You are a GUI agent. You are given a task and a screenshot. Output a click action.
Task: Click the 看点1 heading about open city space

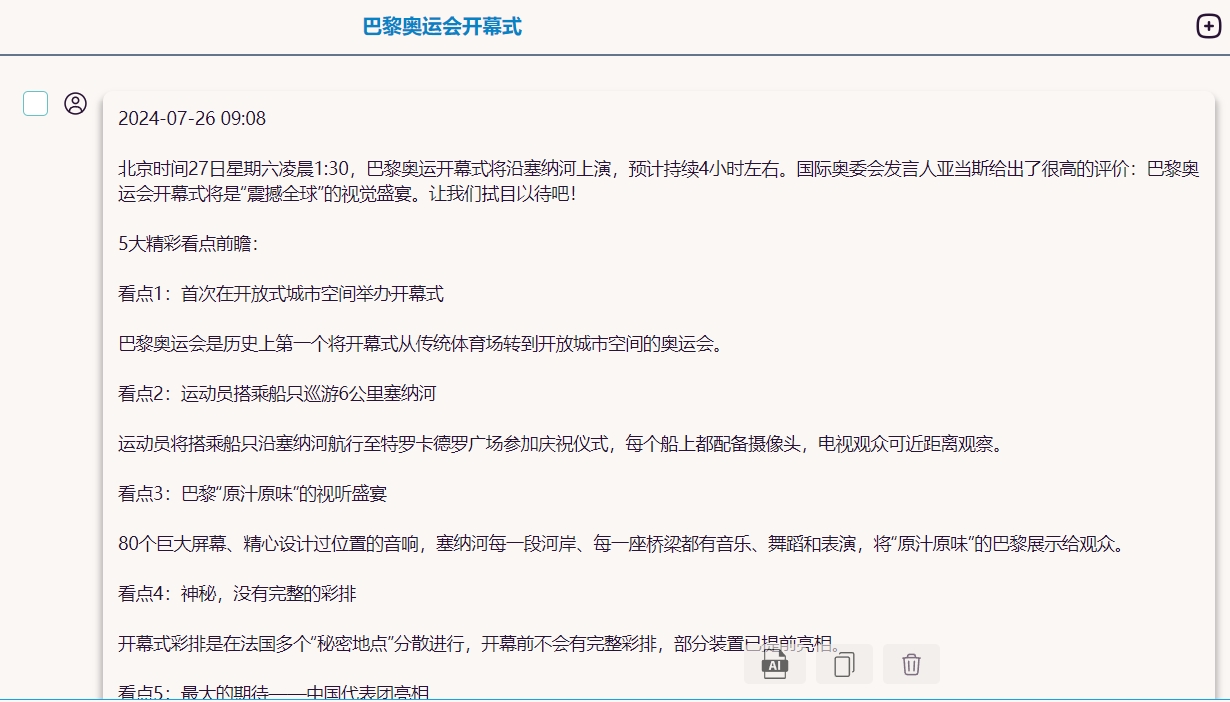point(281,294)
